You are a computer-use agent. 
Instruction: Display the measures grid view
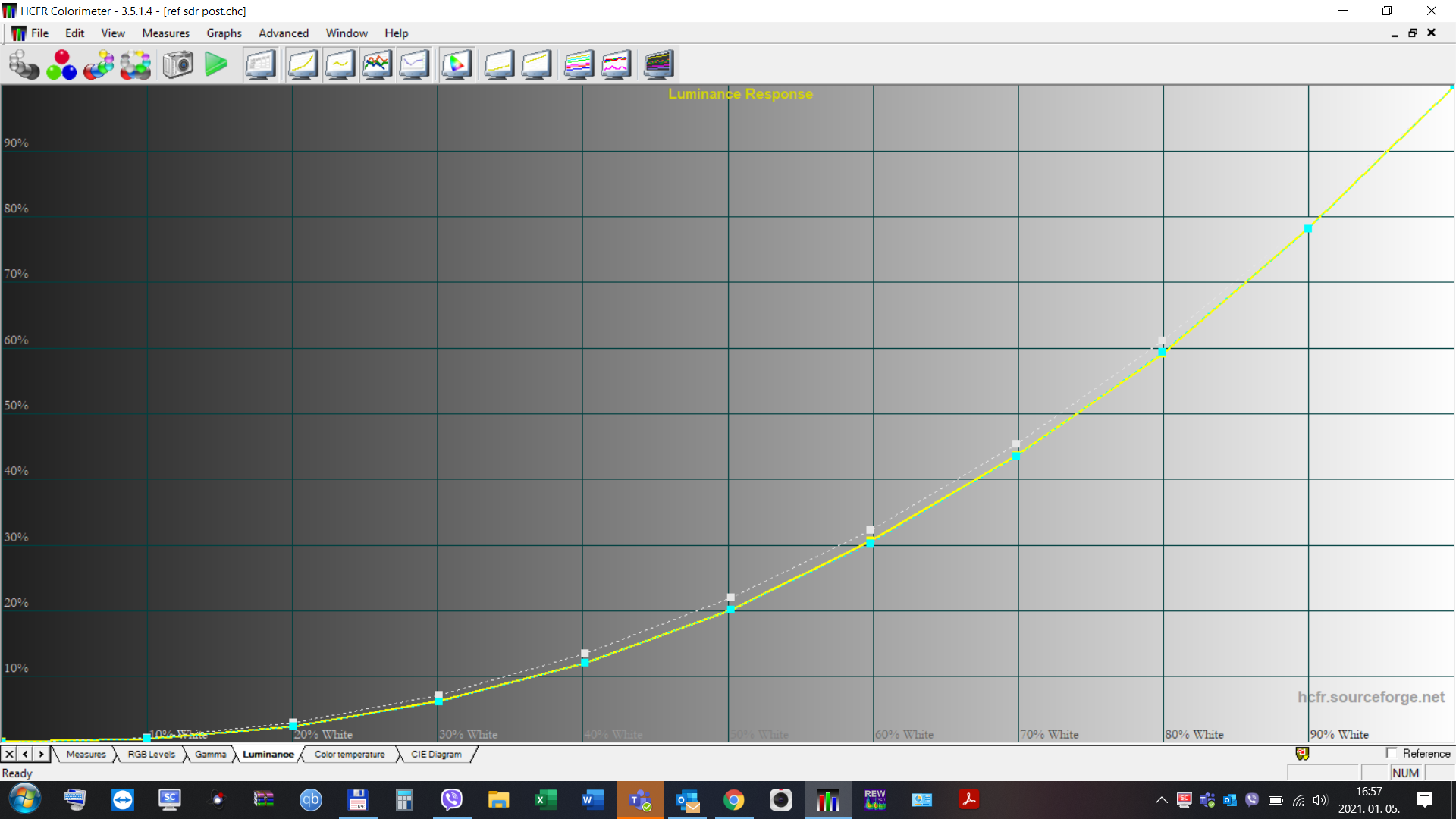point(260,64)
